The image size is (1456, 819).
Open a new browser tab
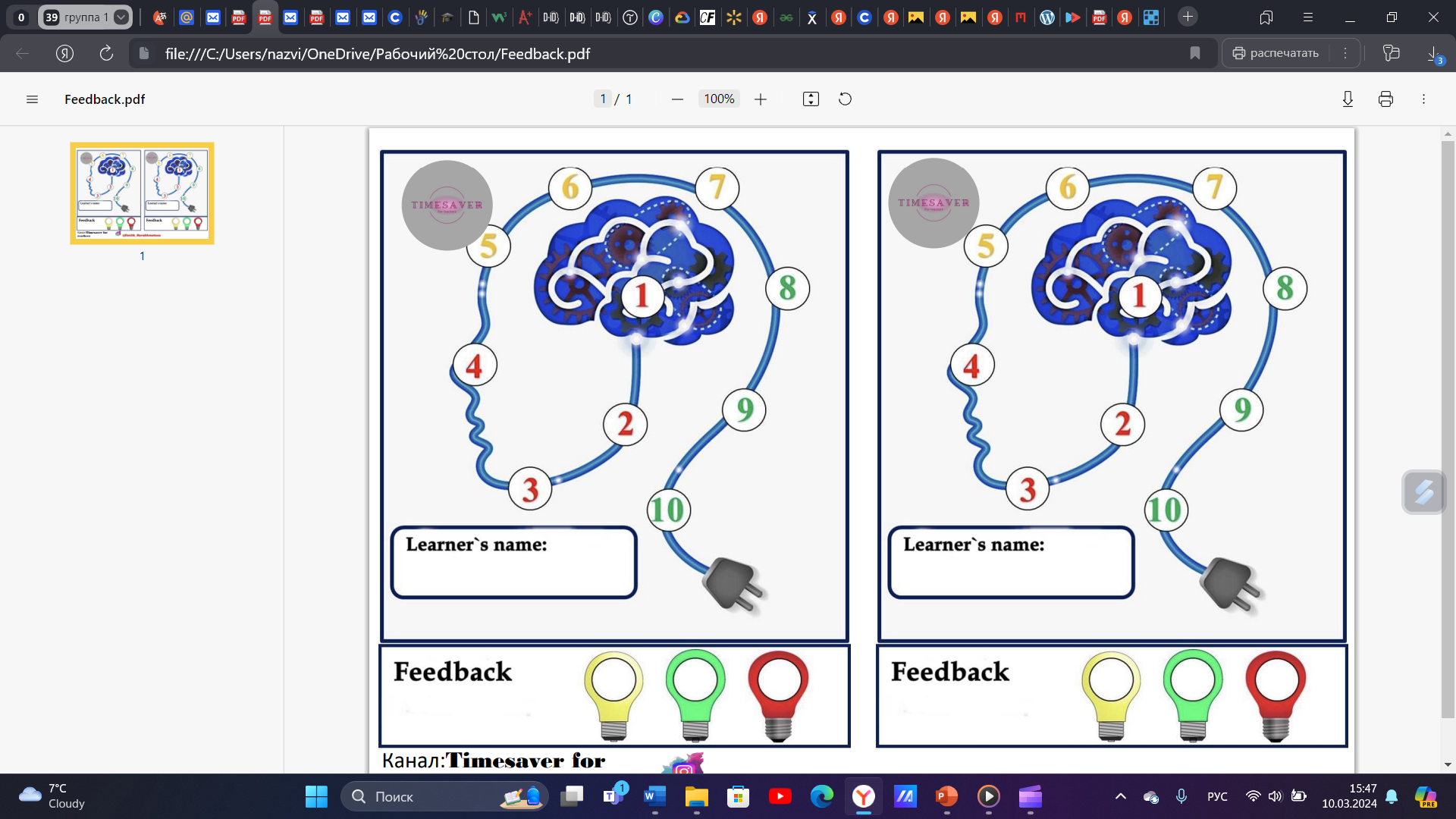1188,17
